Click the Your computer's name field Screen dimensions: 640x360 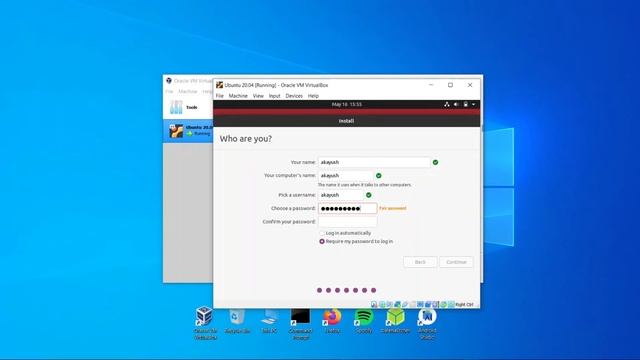(345, 176)
